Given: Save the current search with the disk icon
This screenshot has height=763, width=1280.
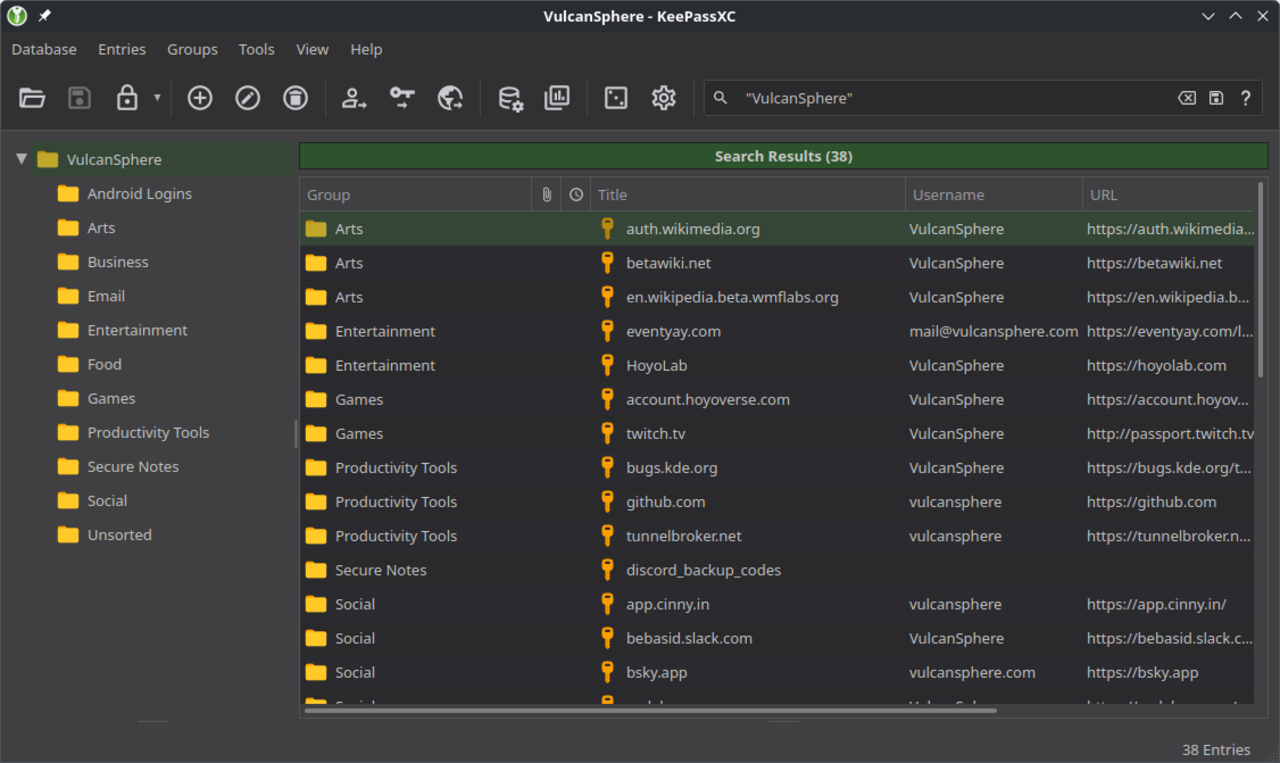Looking at the screenshot, I should click(x=1216, y=98).
